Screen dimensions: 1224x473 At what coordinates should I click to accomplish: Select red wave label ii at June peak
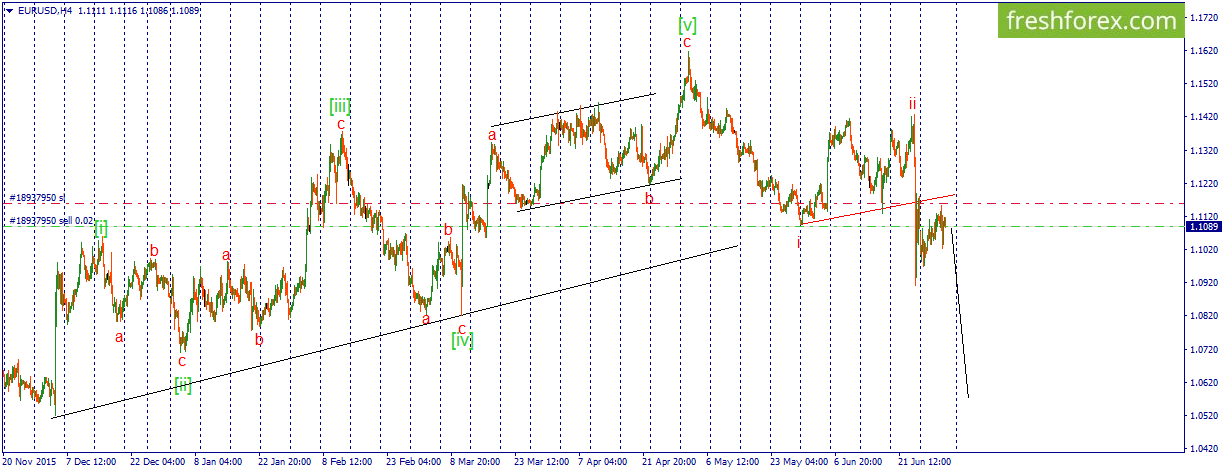click(912, 103)
